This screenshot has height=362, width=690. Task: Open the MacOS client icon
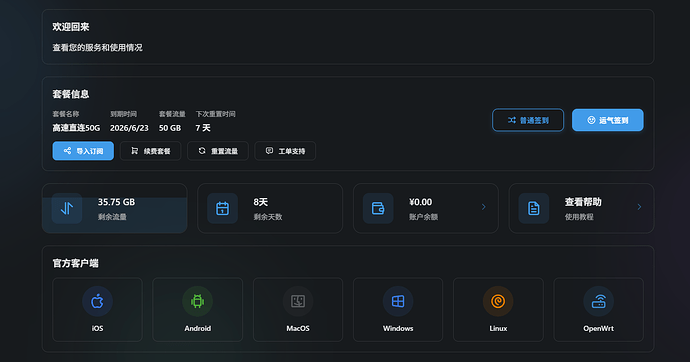coord(298,301)
